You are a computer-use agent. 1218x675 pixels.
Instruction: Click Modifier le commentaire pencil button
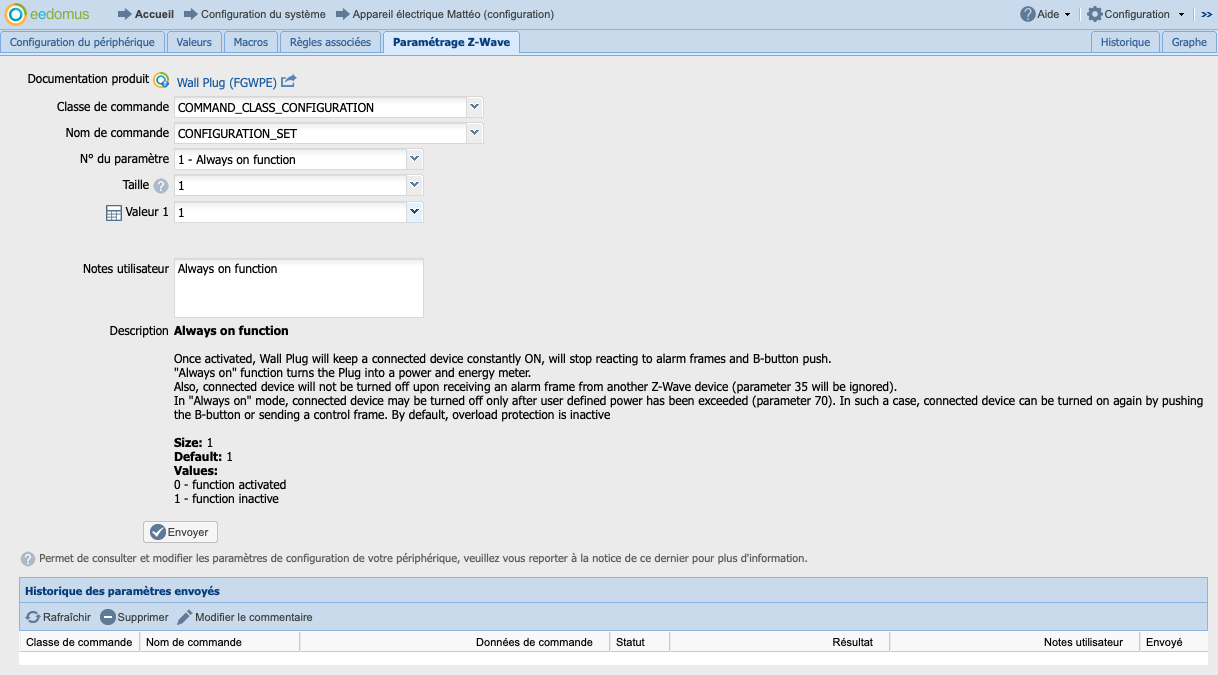[x=245, y=617]
